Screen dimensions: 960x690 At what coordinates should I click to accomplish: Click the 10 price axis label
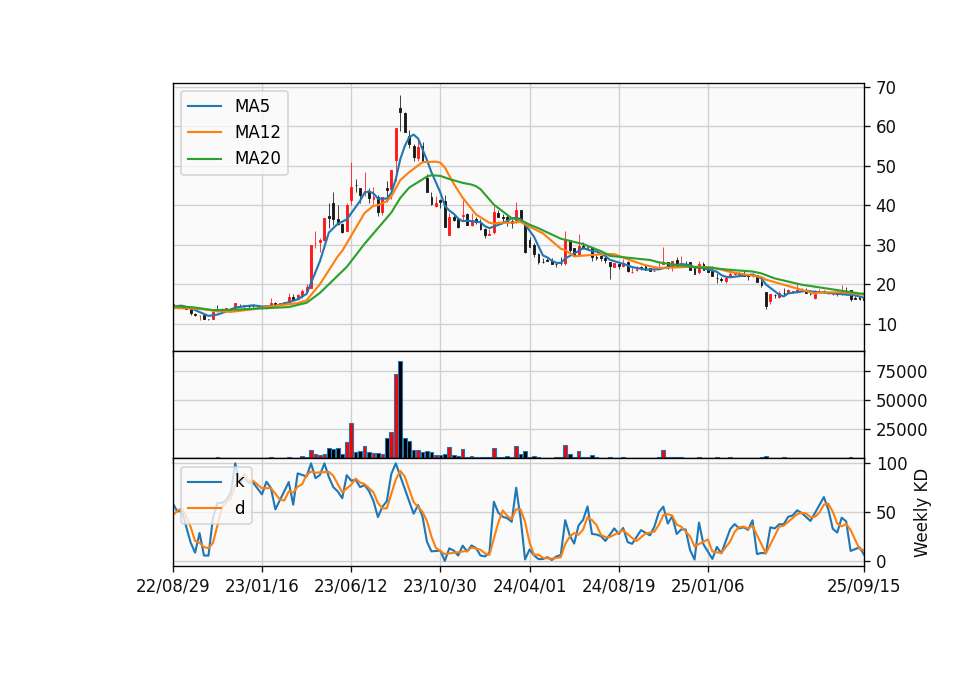point(886,324)
